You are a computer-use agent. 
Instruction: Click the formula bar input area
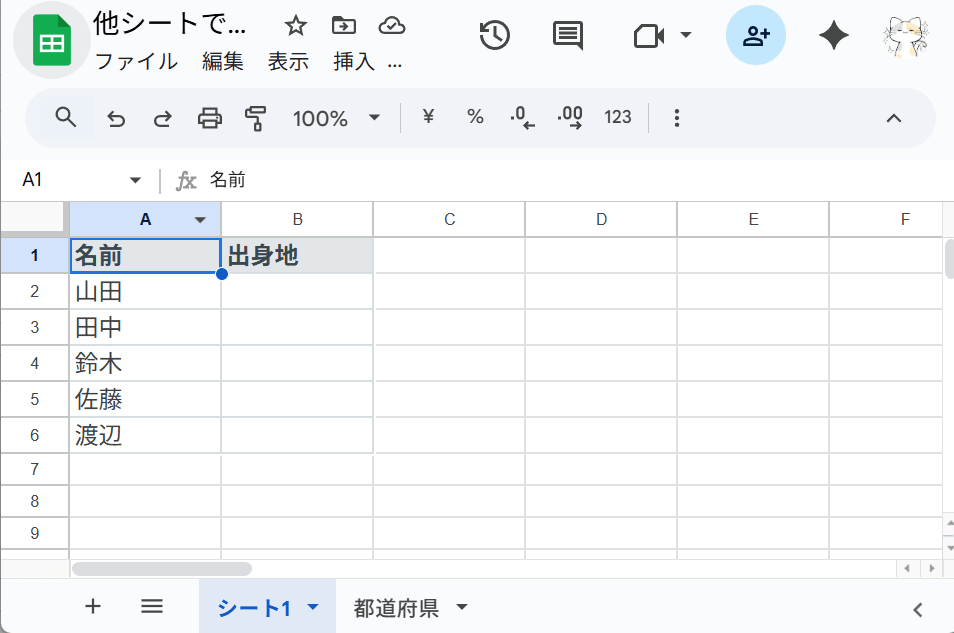click(x=400, y=180)
